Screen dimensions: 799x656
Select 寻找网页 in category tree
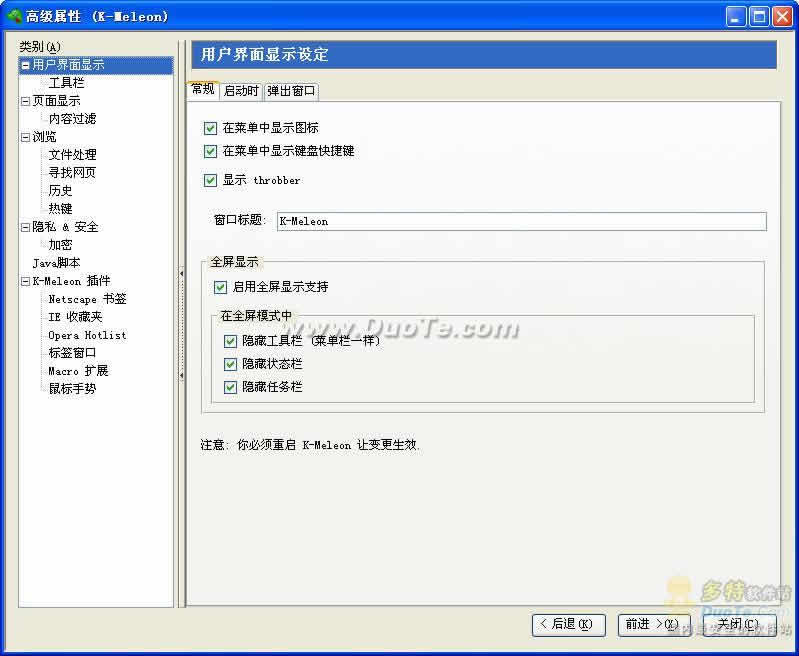click(x=72, y=172)
